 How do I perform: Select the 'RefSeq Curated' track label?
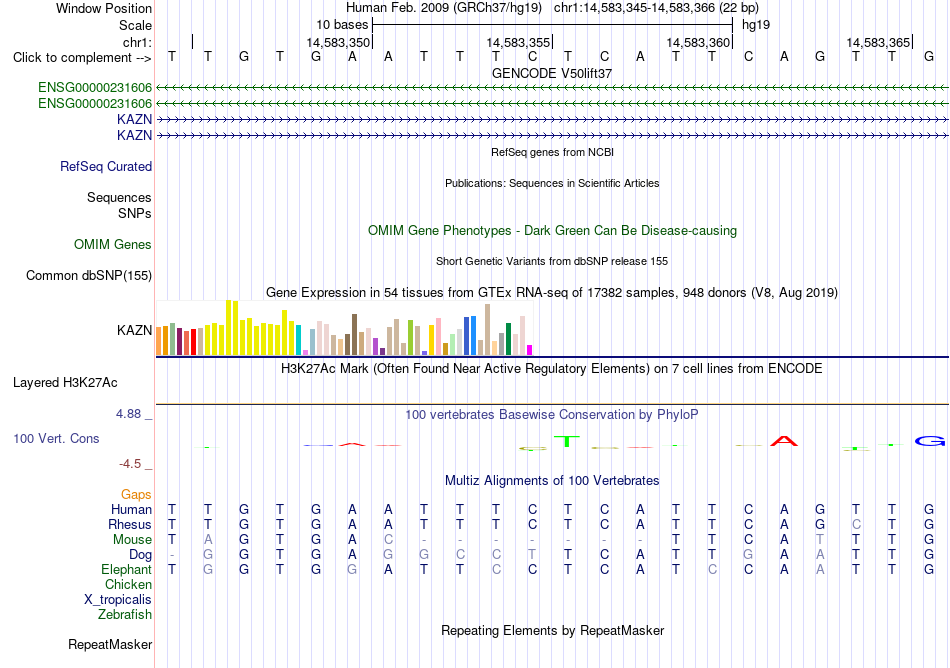pos(106,167)
